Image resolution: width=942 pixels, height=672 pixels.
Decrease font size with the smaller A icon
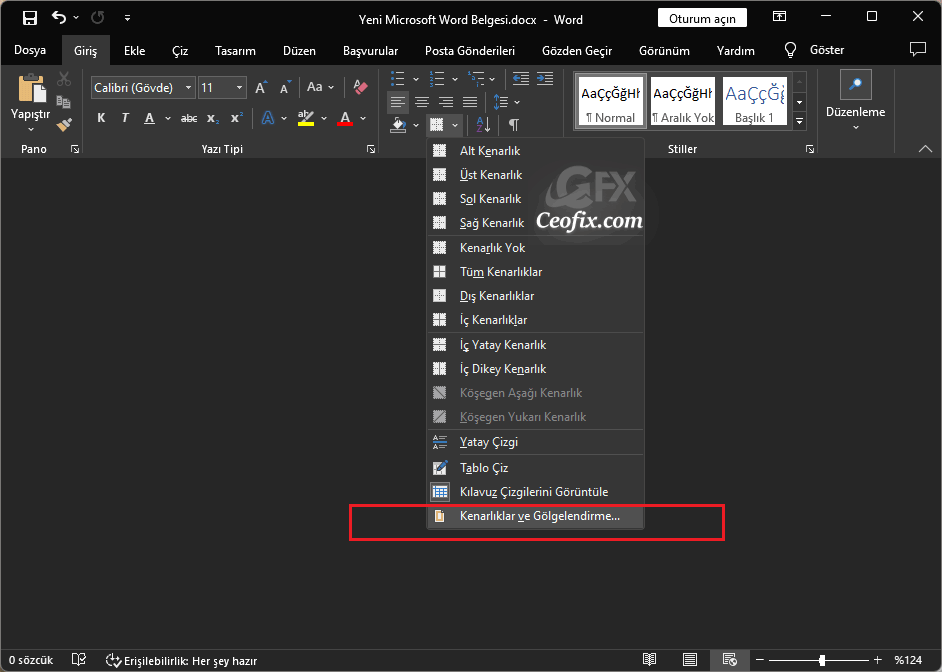click(285, 88)
